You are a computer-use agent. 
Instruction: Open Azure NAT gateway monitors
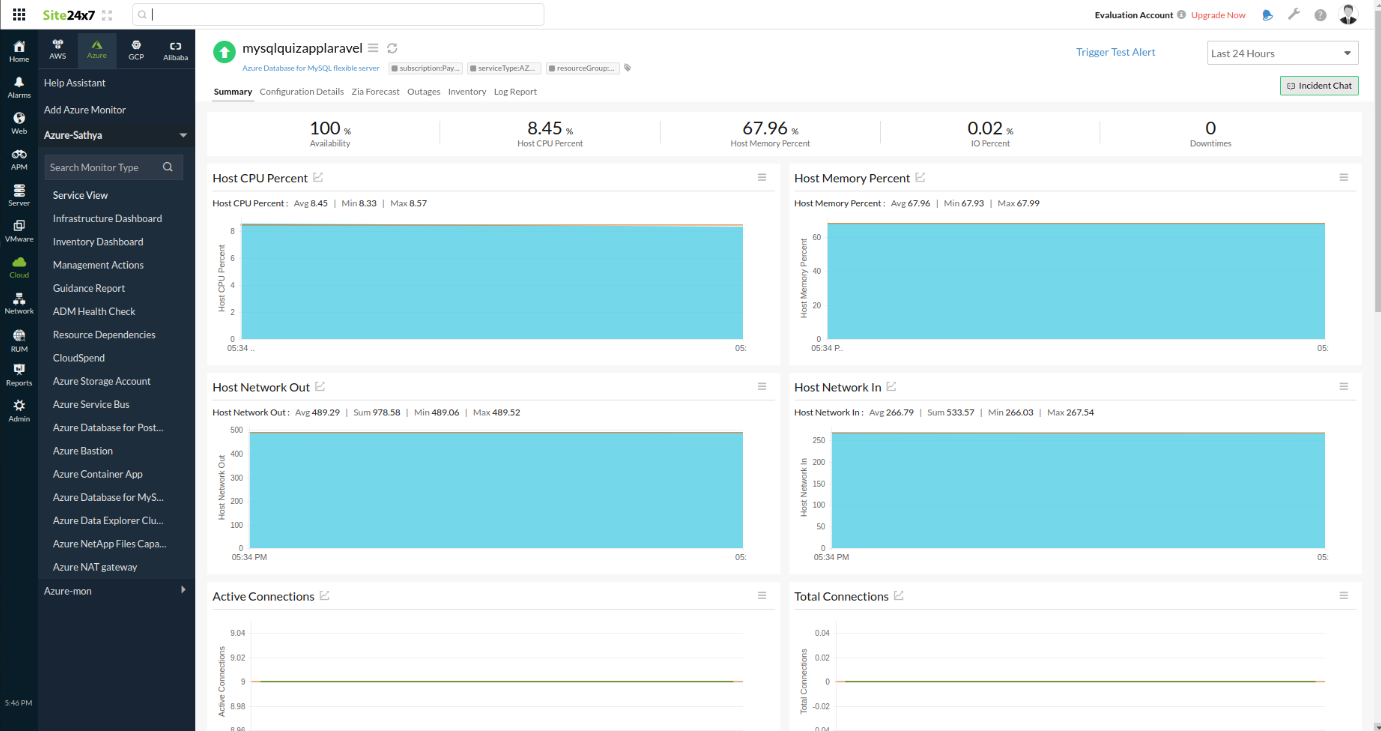pos(95,567)
